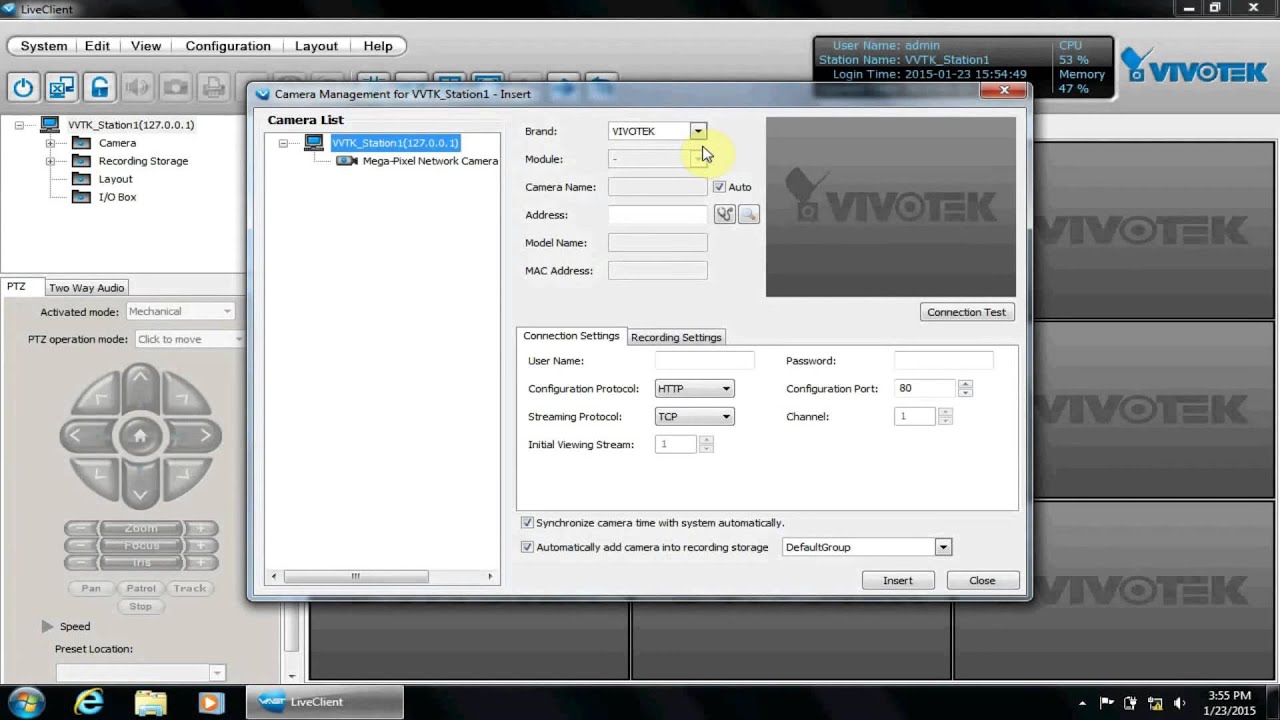Switch to the Recording Settings tab
1280x720 pixels.
tap(676, 337)
